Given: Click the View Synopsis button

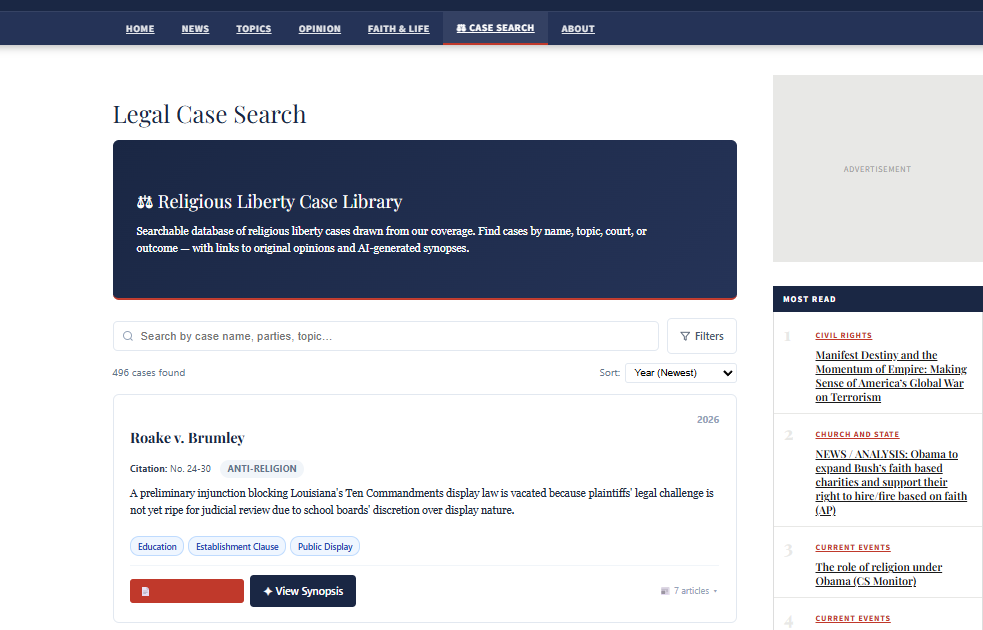Looking at the screenshot, I should coord(303,591).
